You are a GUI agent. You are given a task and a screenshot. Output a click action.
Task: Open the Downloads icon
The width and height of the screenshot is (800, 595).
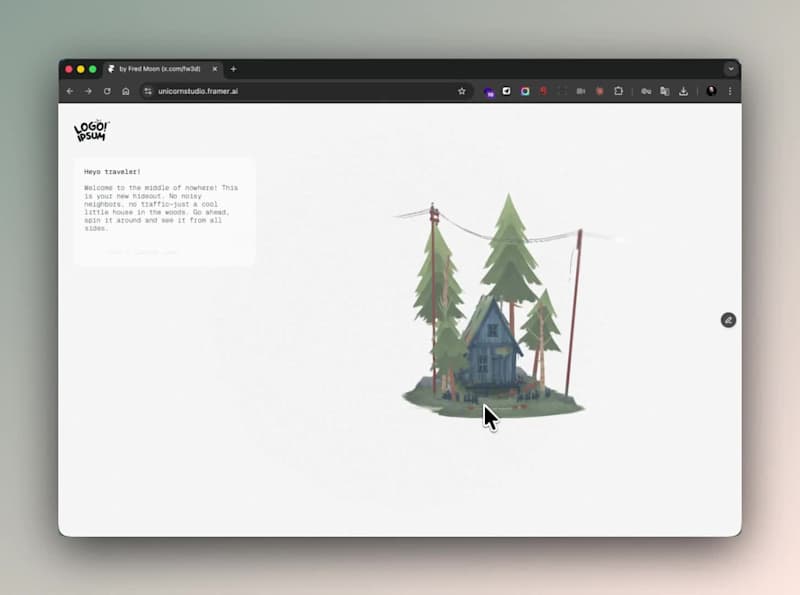click(x=684, y=91)
